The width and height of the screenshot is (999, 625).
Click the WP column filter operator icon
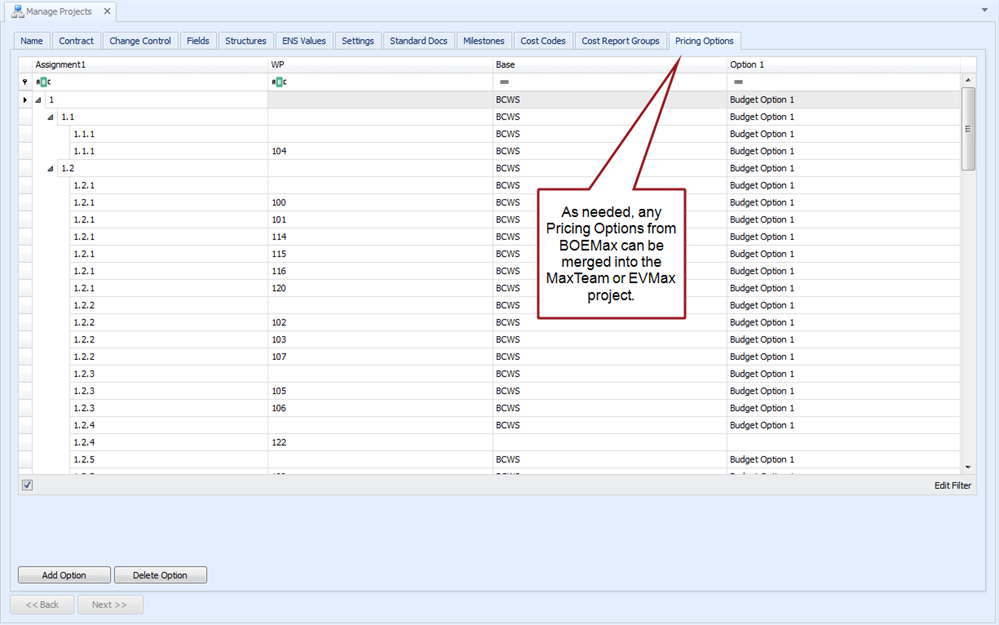[279, 82]
